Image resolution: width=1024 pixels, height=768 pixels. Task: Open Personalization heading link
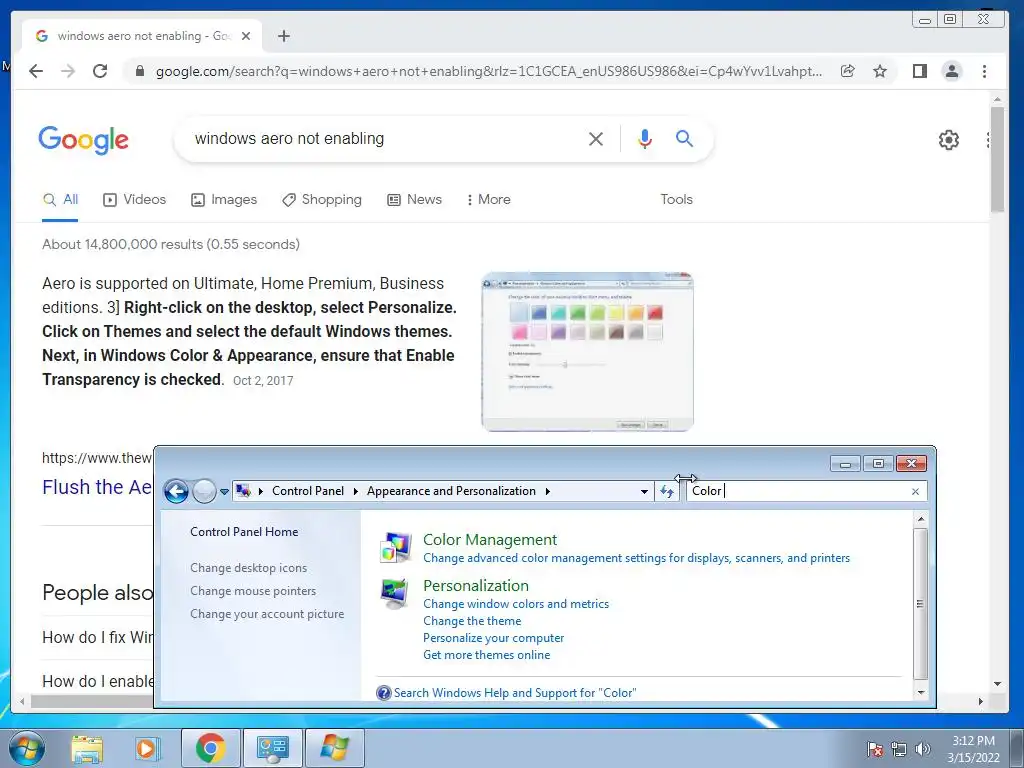click(x=475, y=586)
